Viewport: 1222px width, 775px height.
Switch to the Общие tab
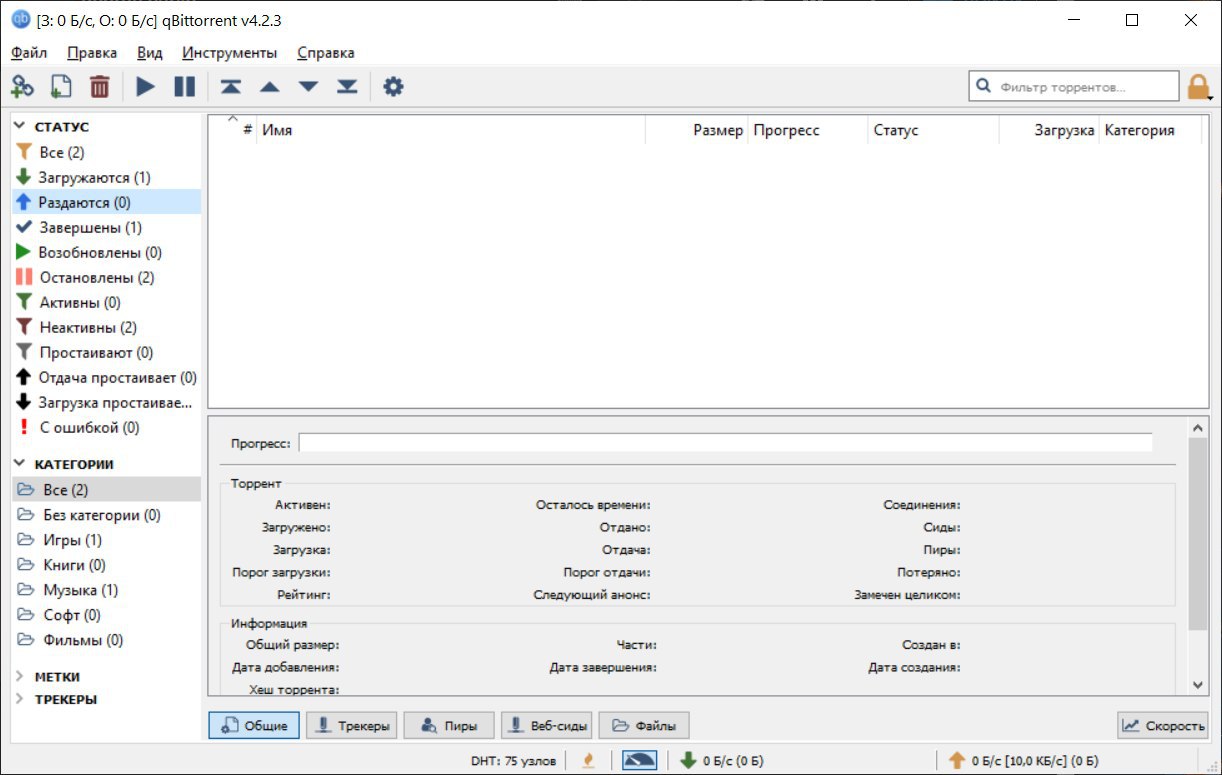coord(254,726)
